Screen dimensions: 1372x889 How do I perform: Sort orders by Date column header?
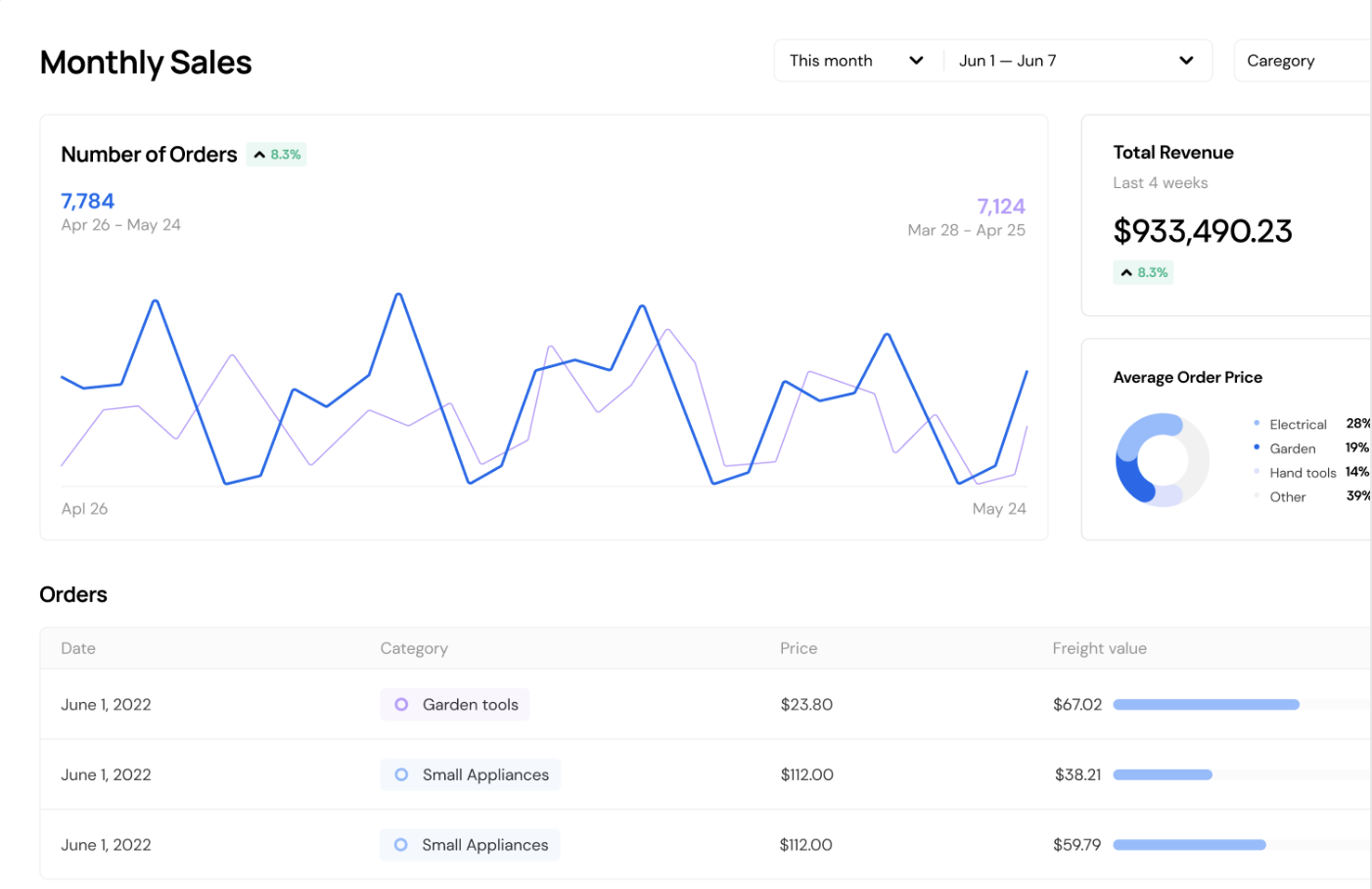78,648
